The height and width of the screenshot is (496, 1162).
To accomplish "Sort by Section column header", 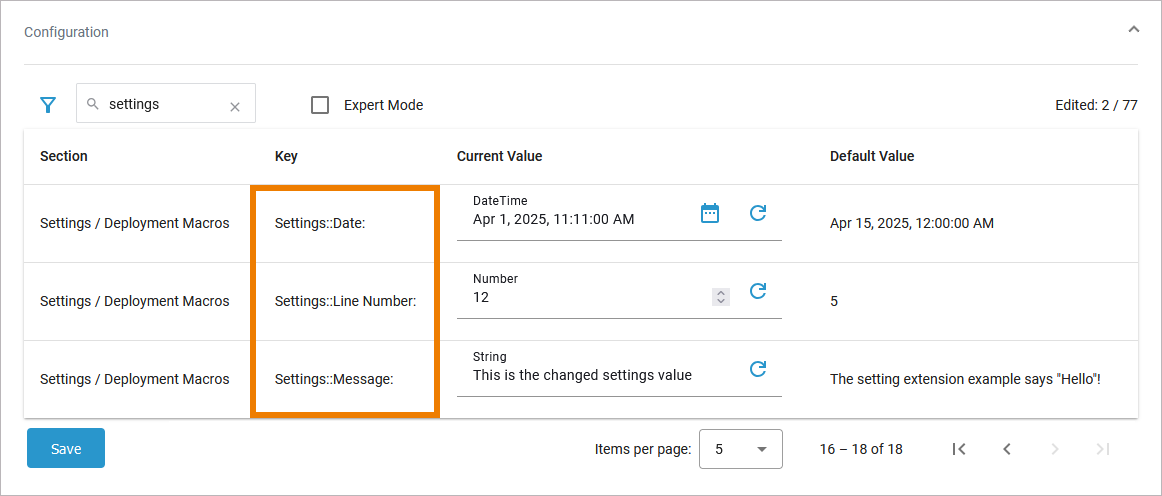I will (64, 156).
